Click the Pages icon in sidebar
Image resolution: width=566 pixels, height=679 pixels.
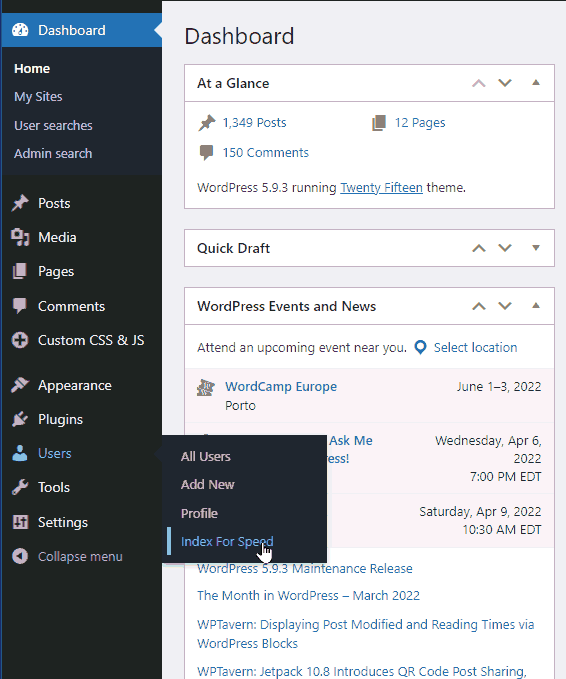point(20,271)
